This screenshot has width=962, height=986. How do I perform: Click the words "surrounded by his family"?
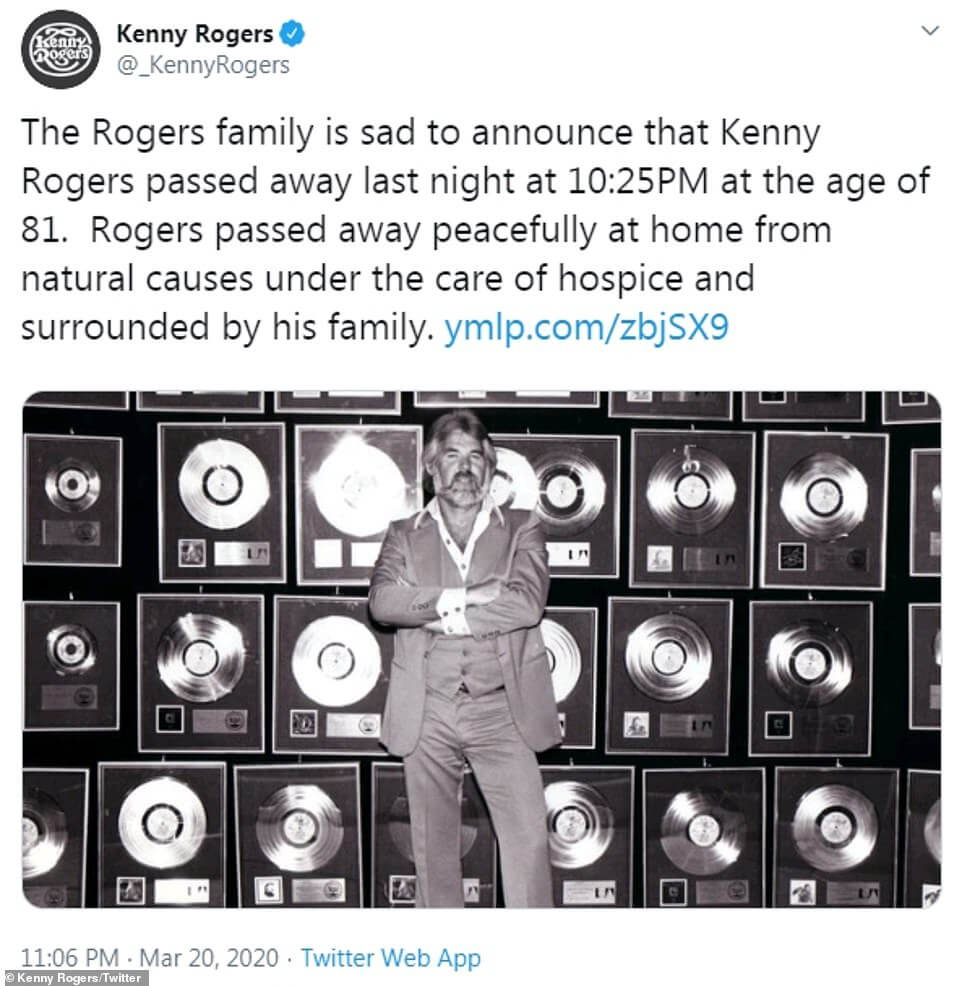click(x=224, y=328)
